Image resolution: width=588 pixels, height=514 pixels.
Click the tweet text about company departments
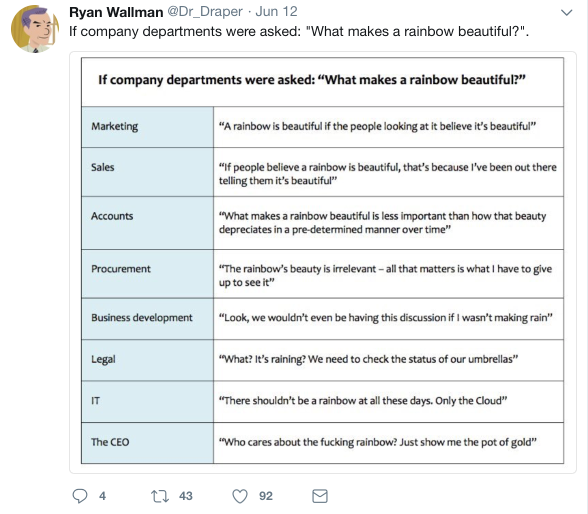tap(299, 31)
